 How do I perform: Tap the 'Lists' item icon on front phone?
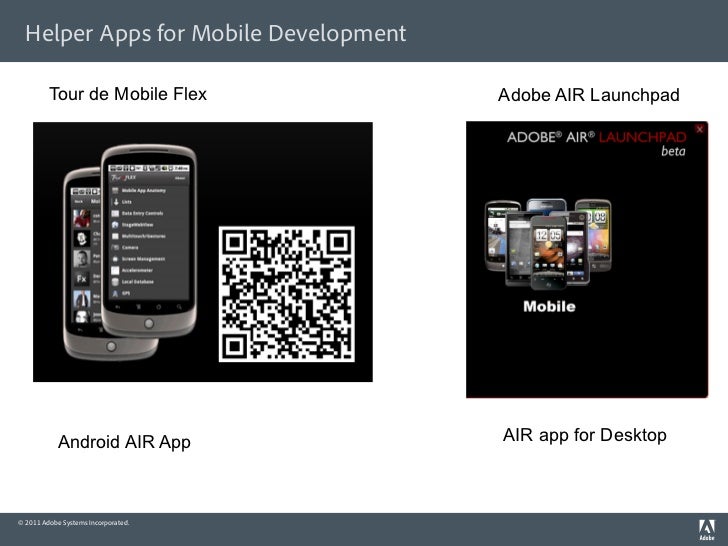pyautogui.click(x=116, y=202)
